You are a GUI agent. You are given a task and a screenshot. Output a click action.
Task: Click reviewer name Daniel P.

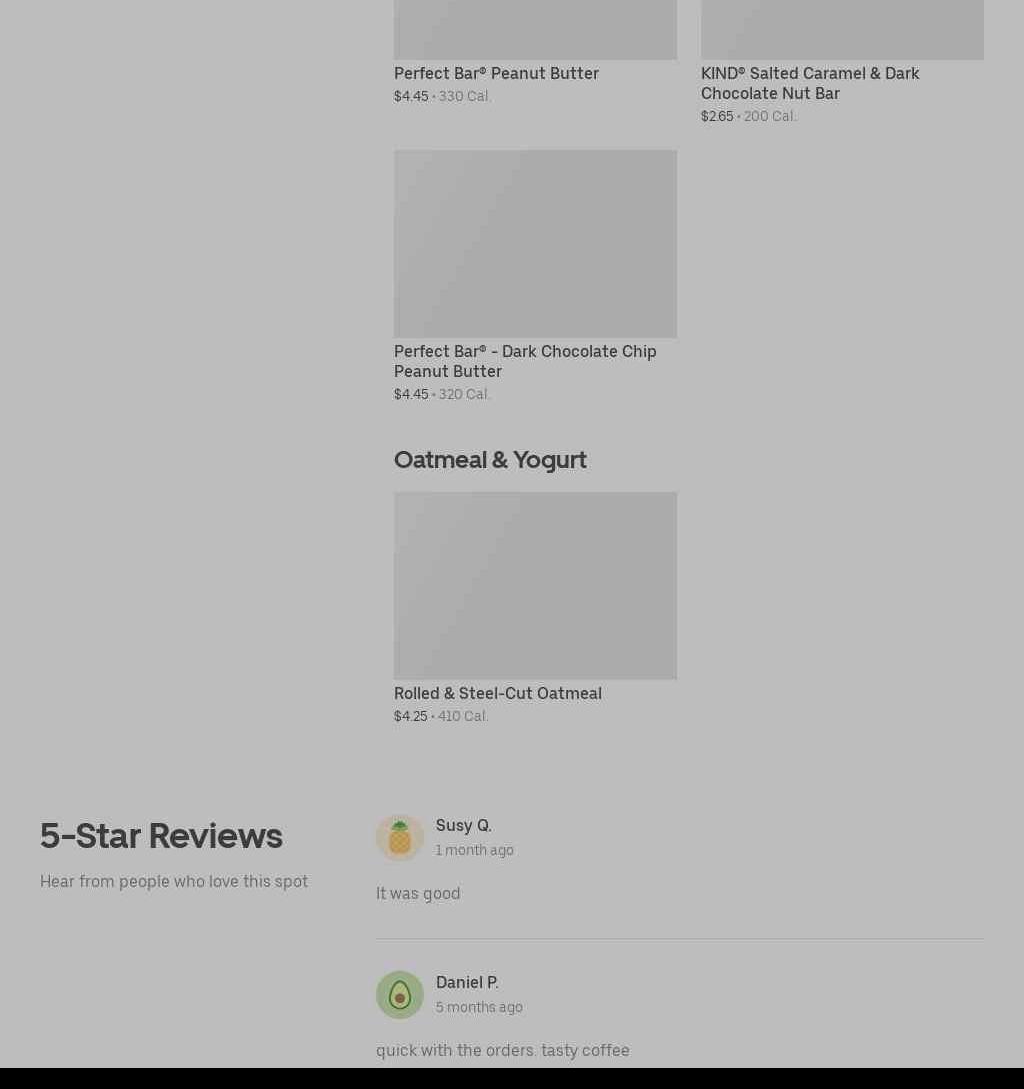tap(467, 982)
